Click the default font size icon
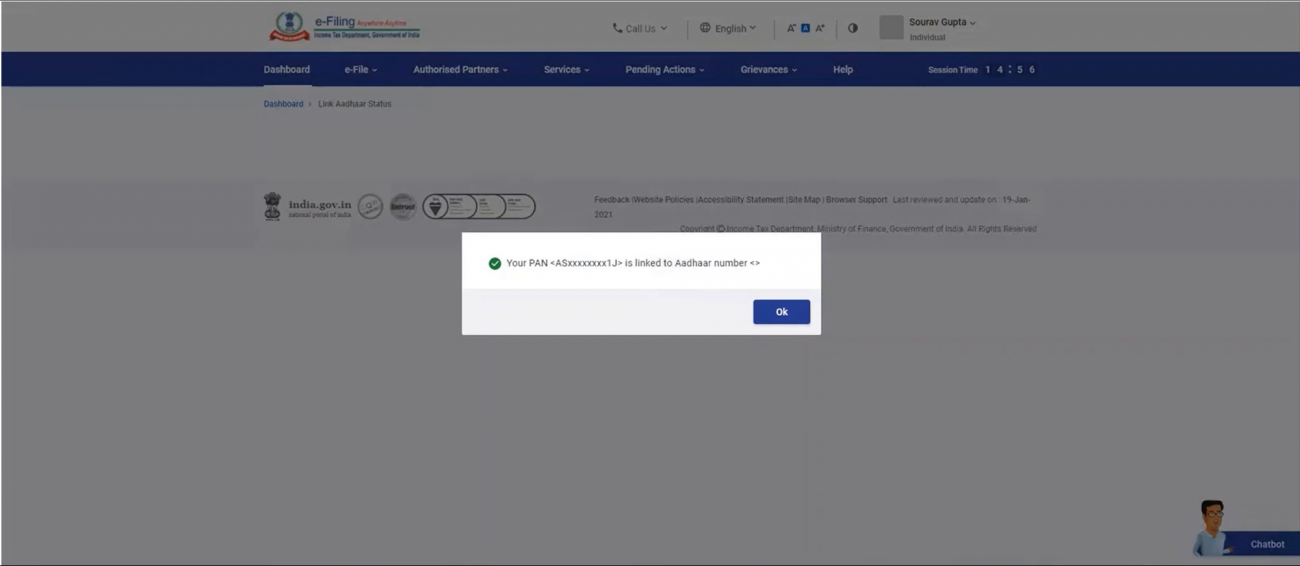The width and height of the screenshot is (1300, 566). pyautogui.click(x=805, y=28)
